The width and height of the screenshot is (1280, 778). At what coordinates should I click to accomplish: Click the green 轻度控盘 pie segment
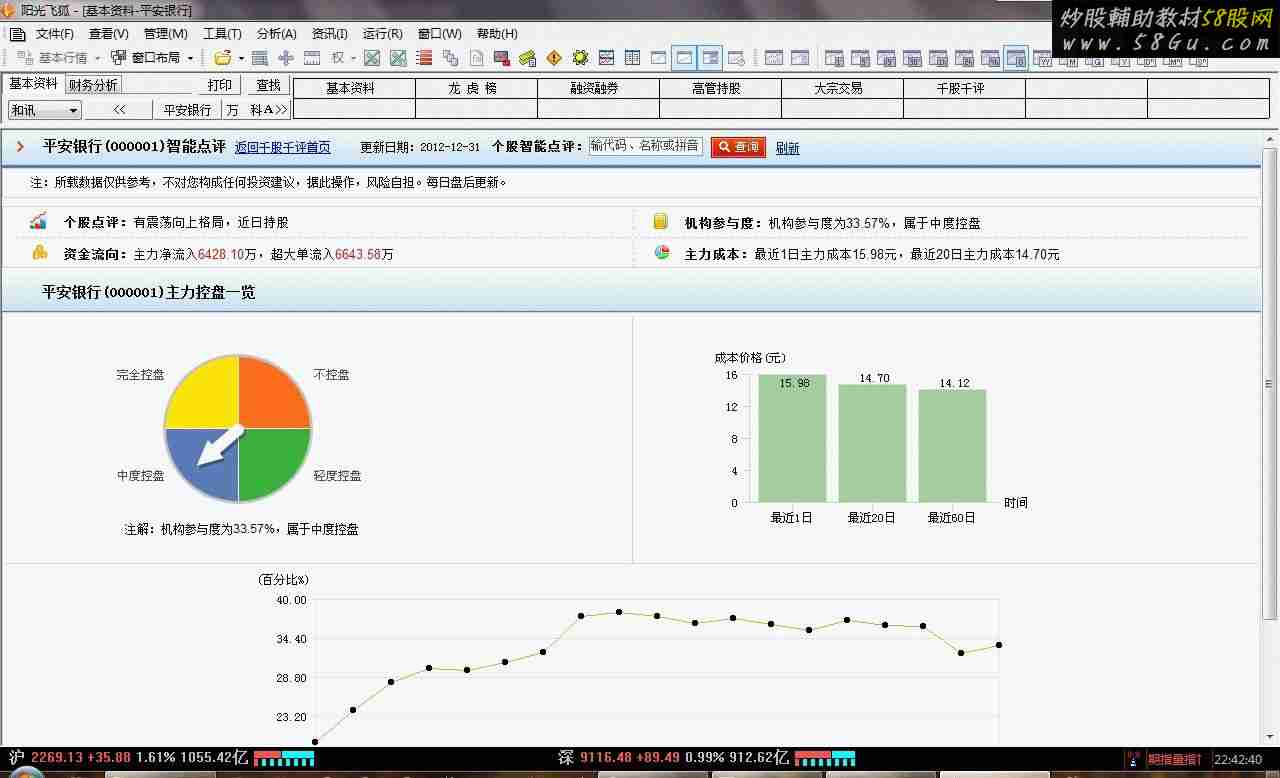[273, 464]
